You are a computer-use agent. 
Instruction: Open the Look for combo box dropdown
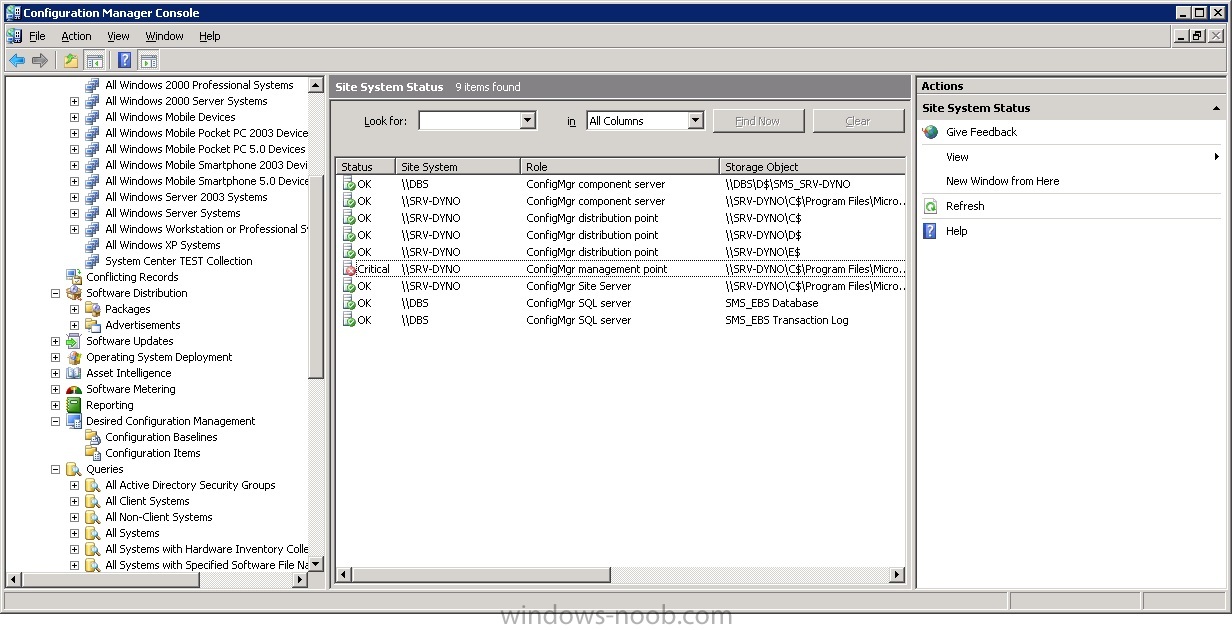528,121
